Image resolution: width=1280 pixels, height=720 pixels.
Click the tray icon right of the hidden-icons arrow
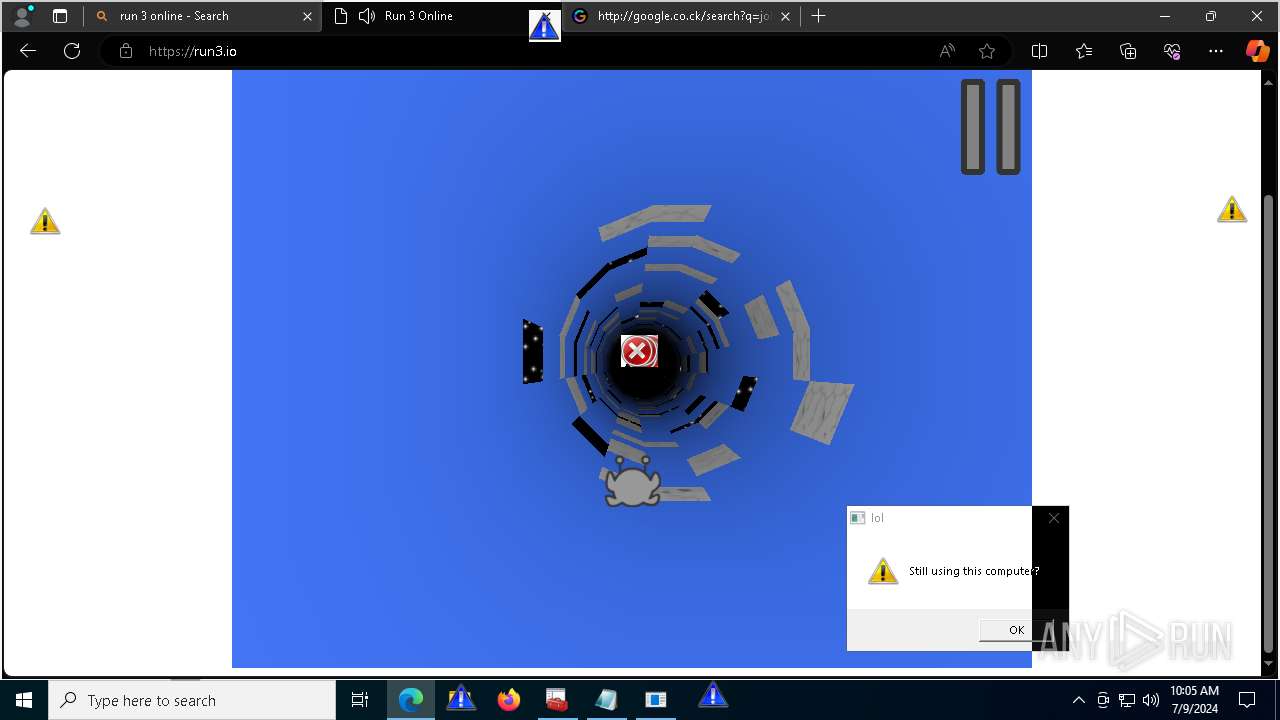pyautogui.click(x=1103, y=700)
